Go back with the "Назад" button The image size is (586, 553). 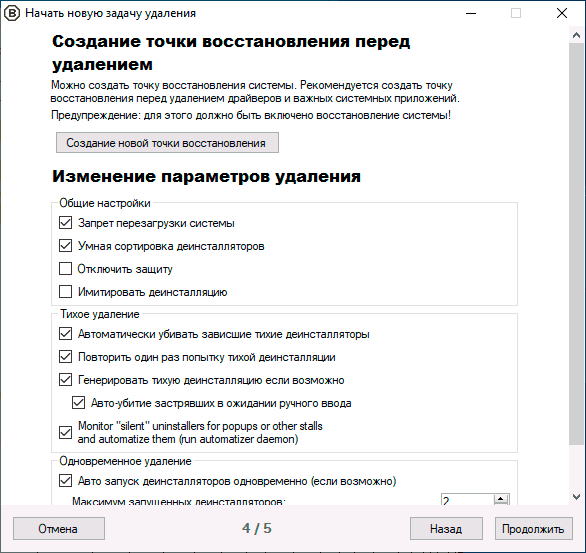coord(446,529)
